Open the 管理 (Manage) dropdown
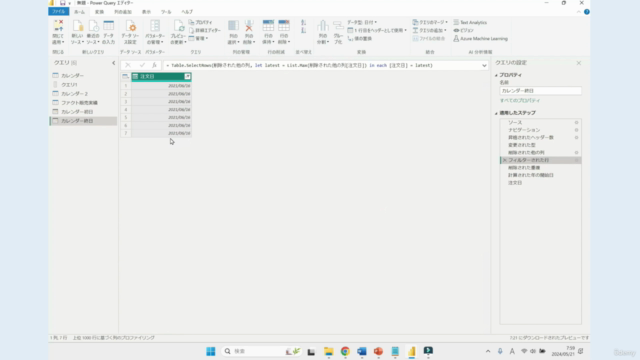640x360 pixels. pos(199,38)
